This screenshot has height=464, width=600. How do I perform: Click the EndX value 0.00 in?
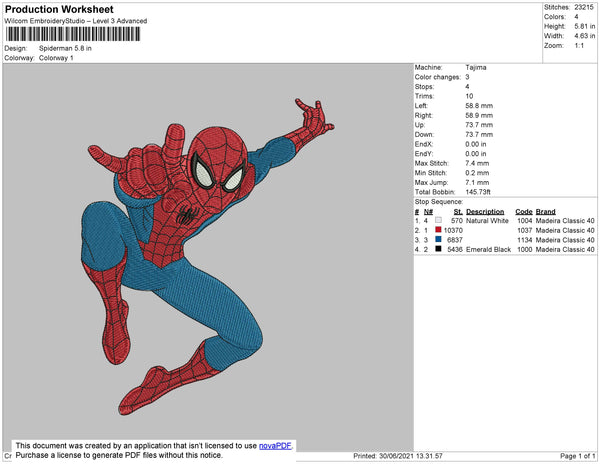476,144
